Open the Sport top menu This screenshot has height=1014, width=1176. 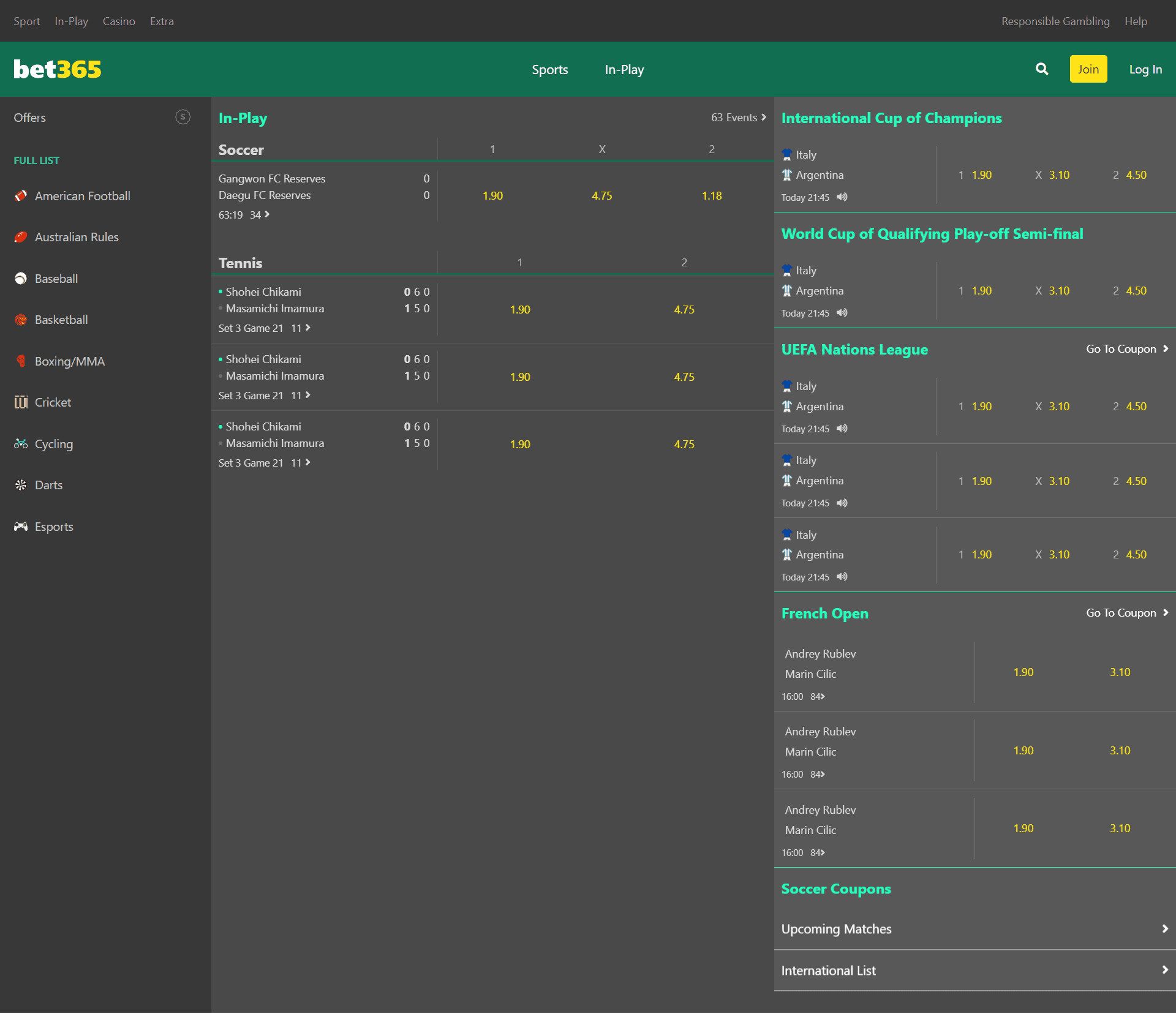point(27,21)
